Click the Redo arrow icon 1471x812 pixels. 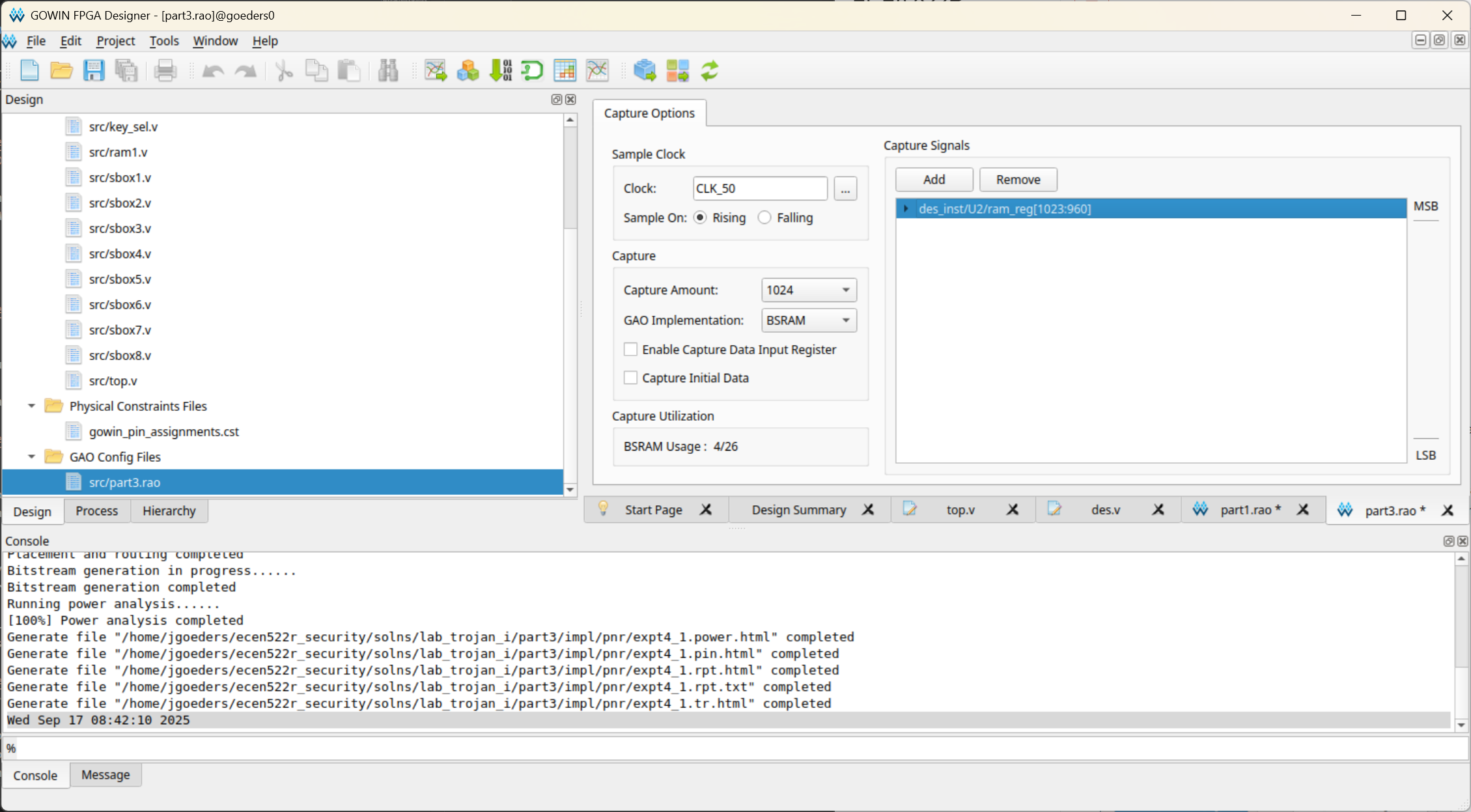pyautogui.click(x=245, y=70)
